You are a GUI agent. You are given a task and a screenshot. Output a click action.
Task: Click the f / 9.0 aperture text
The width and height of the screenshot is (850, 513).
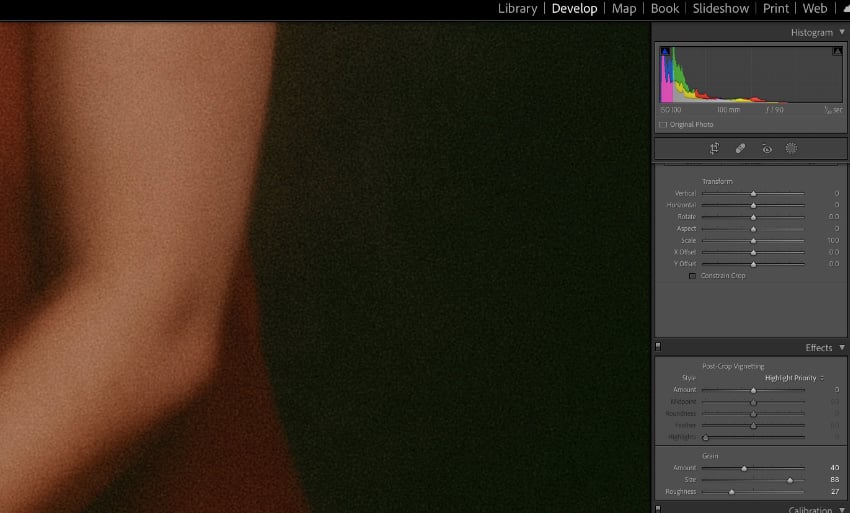775,110
